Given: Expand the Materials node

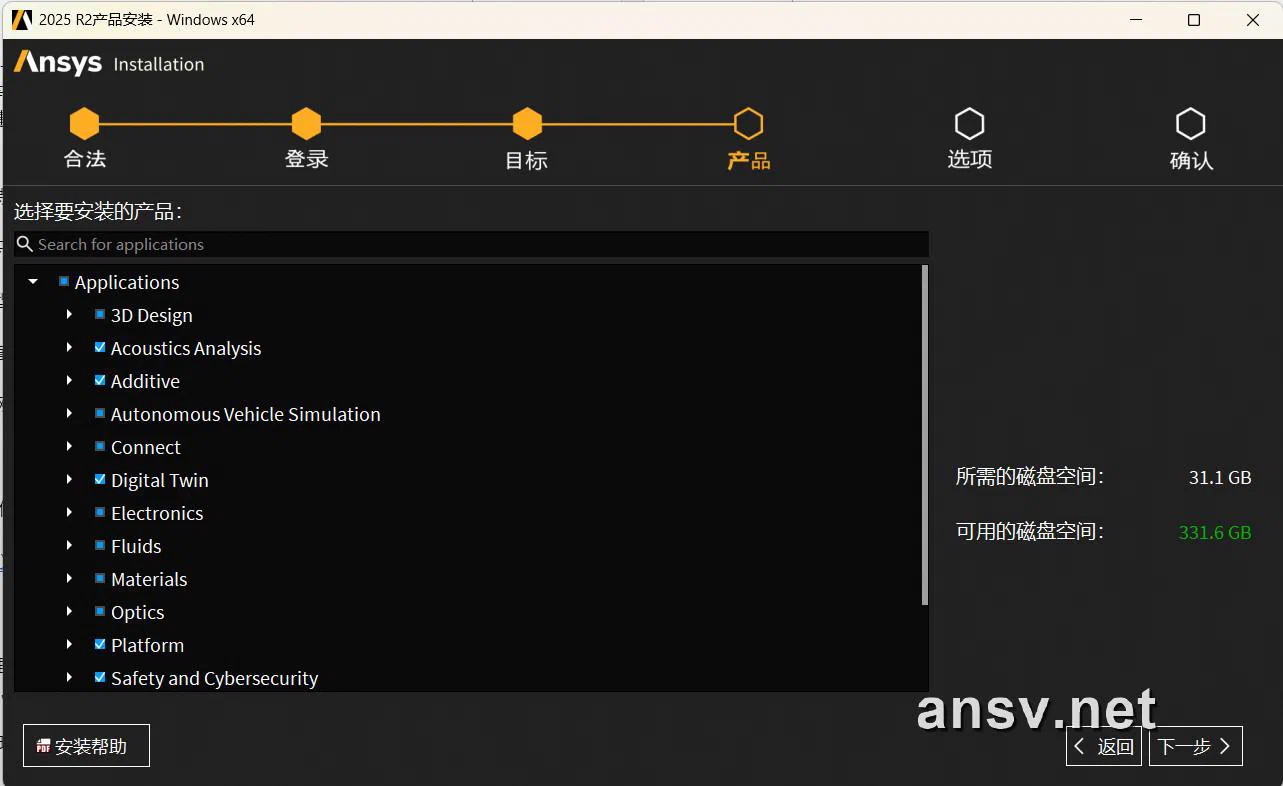Looking at the screenshot, I should (x=69, y=579).
